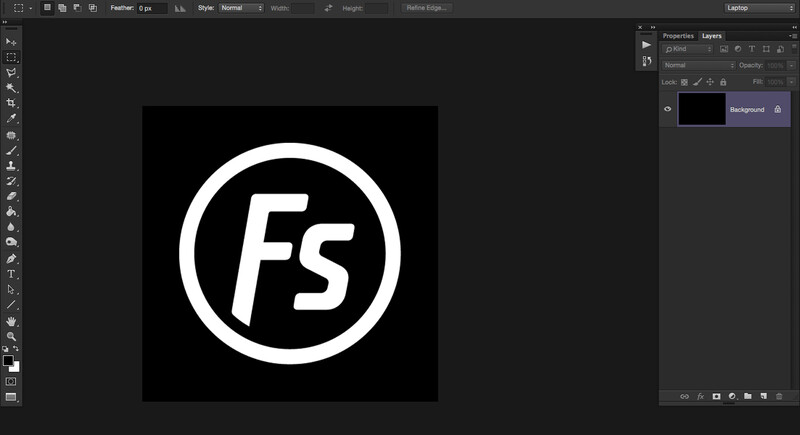The image size is (800, 435).
Task: Choose Subtract from Selection mode
Action: pyautogui.click(x=78, y=8)
